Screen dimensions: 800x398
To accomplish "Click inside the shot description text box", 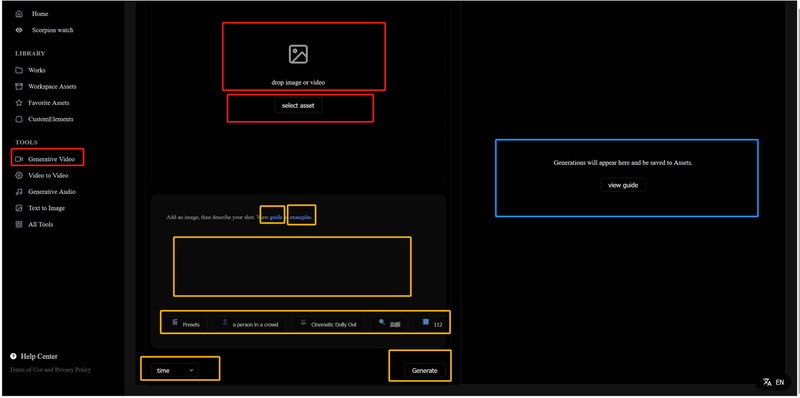I will [x=292, y=266].
